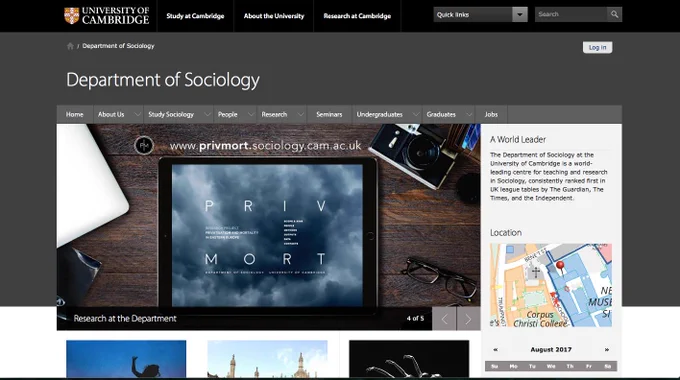
Task: Open the Undergraduates menu item
Action: (x=379, y=115)
